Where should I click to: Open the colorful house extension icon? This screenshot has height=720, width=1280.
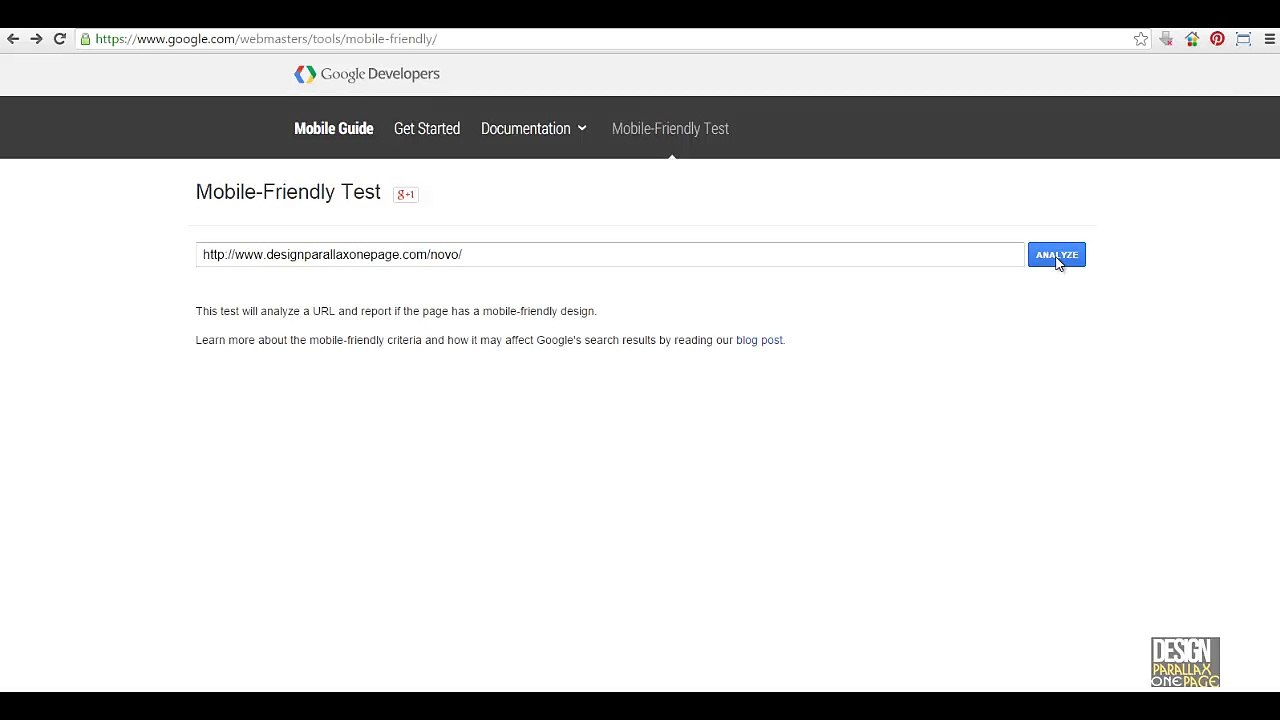pos(1192,39)
